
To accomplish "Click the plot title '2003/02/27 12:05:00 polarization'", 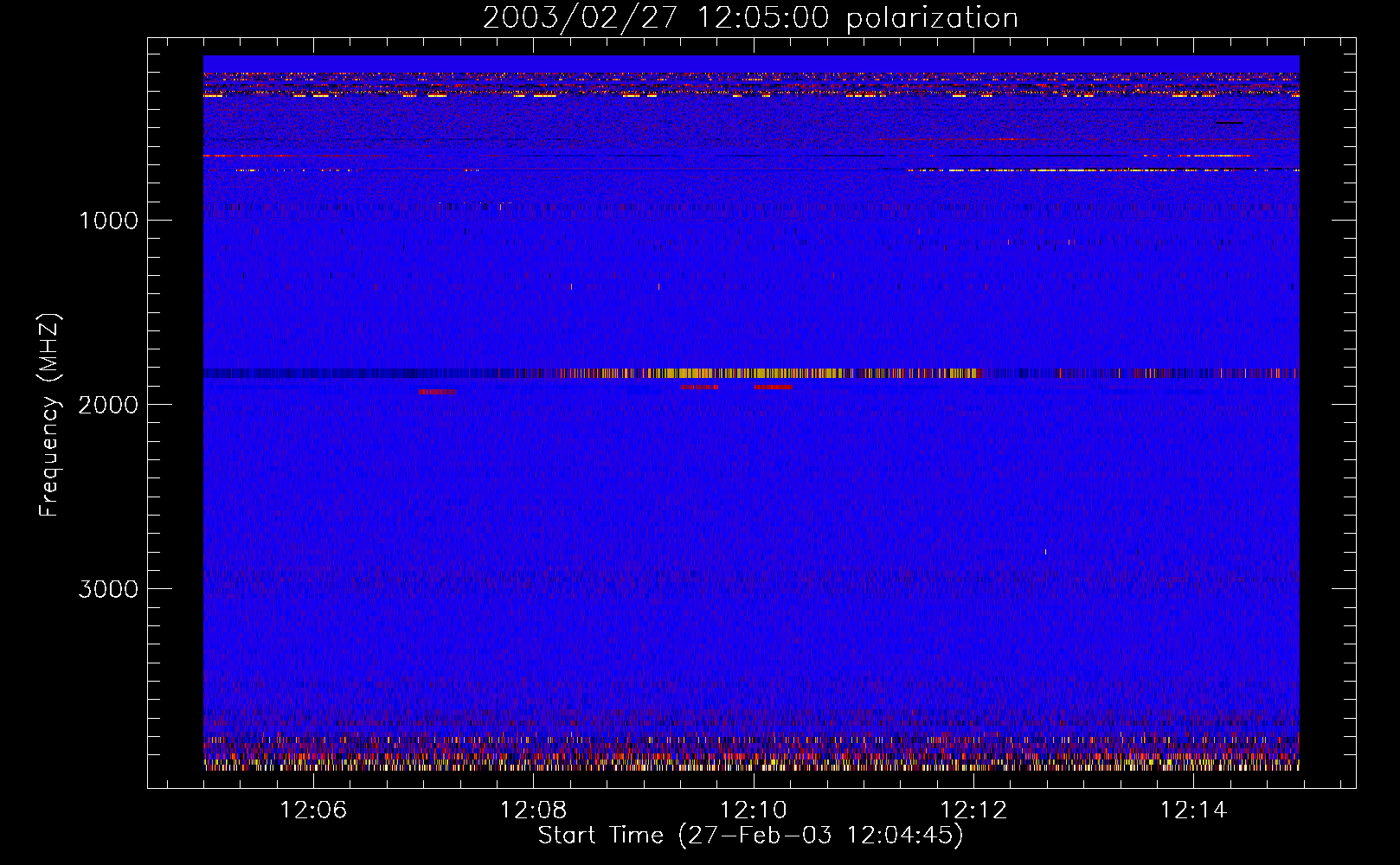I will click(x=750, y=18).
